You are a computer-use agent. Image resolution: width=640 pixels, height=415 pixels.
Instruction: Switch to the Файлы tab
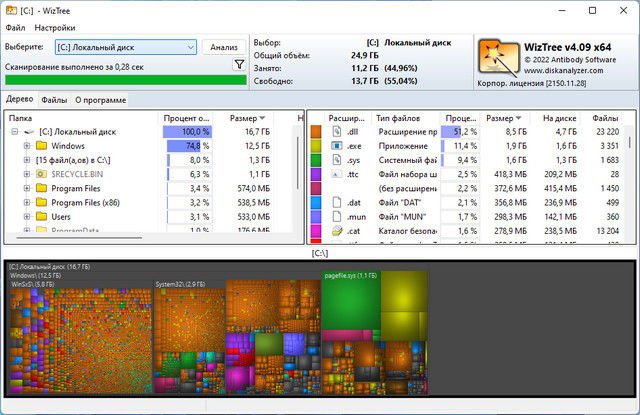(54, 100)
